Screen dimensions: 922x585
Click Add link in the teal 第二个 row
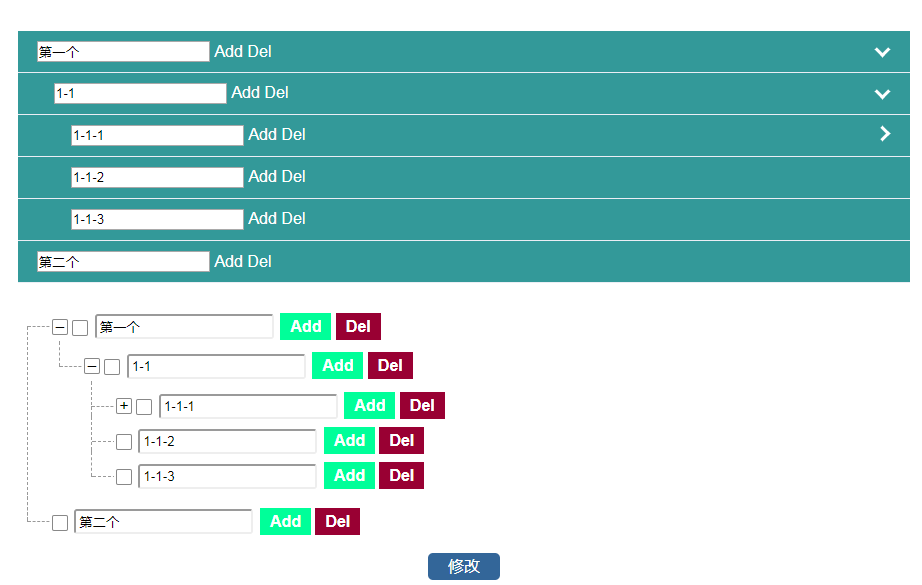(229, 262)
